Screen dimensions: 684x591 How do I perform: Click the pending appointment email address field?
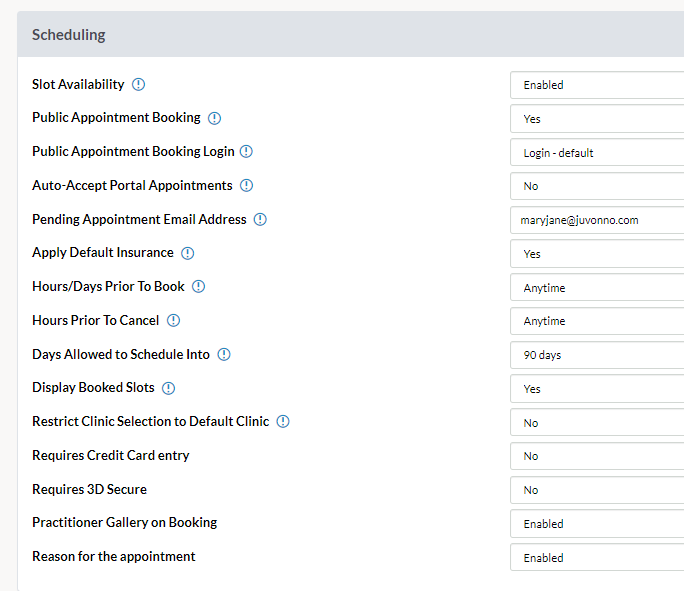(597, 220)
